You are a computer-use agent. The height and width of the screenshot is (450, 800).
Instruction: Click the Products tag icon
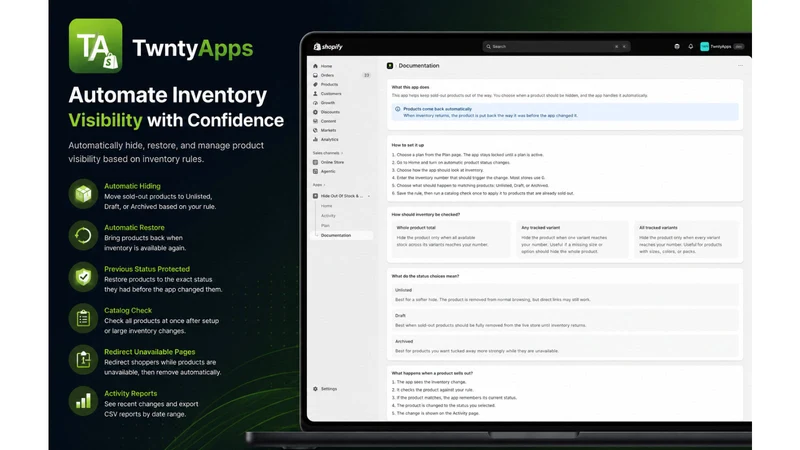click(315, 84)
